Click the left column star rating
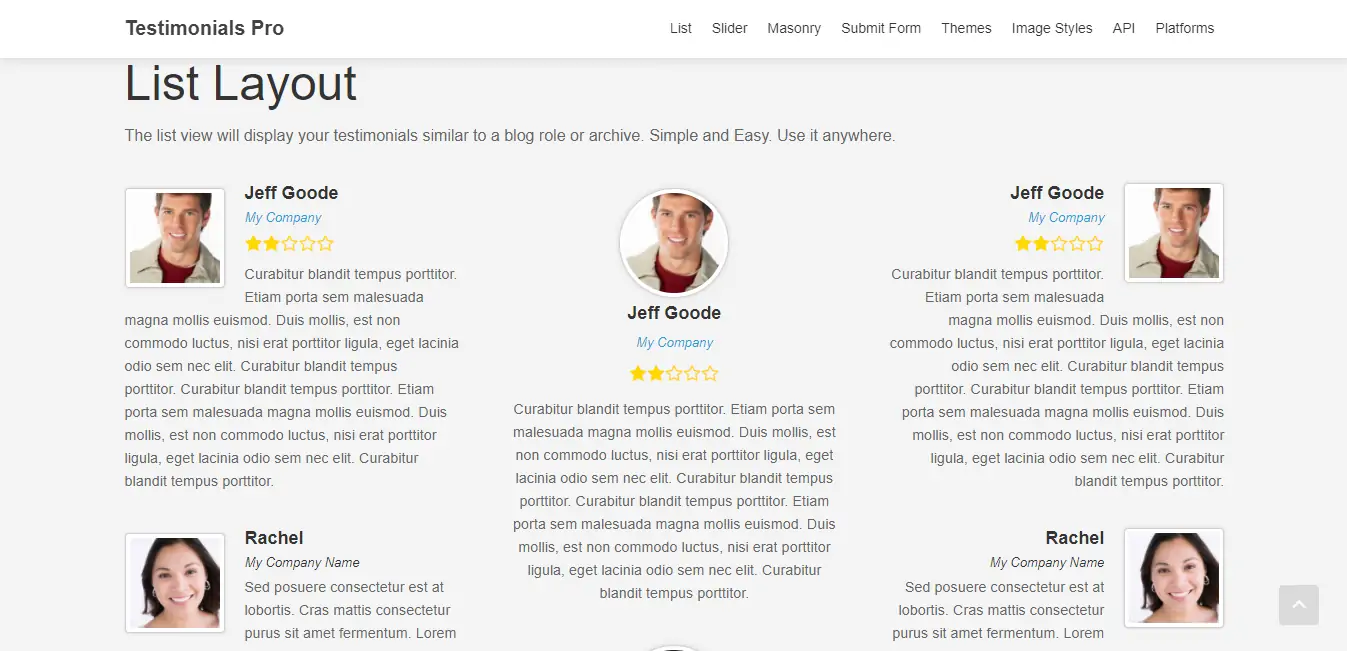Image resolution: width=1347 pixels, height=651 pixels. pyautogui.click(x=289, y=243)
